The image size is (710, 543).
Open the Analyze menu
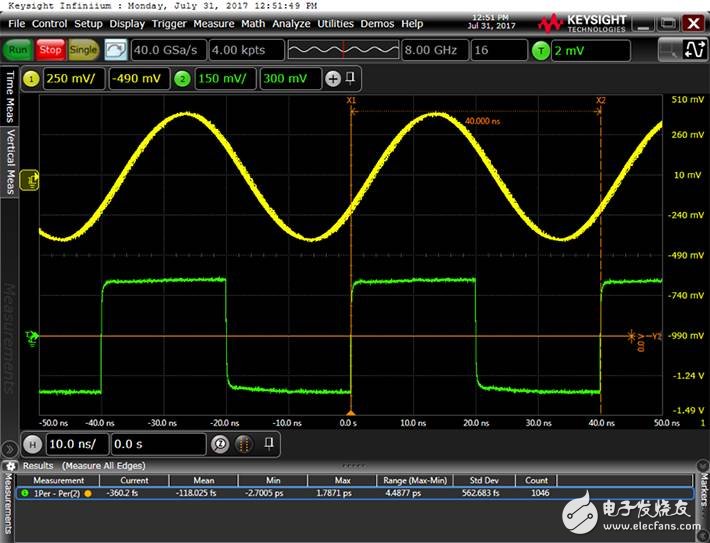pyautogui.click(x=291, y=24)
